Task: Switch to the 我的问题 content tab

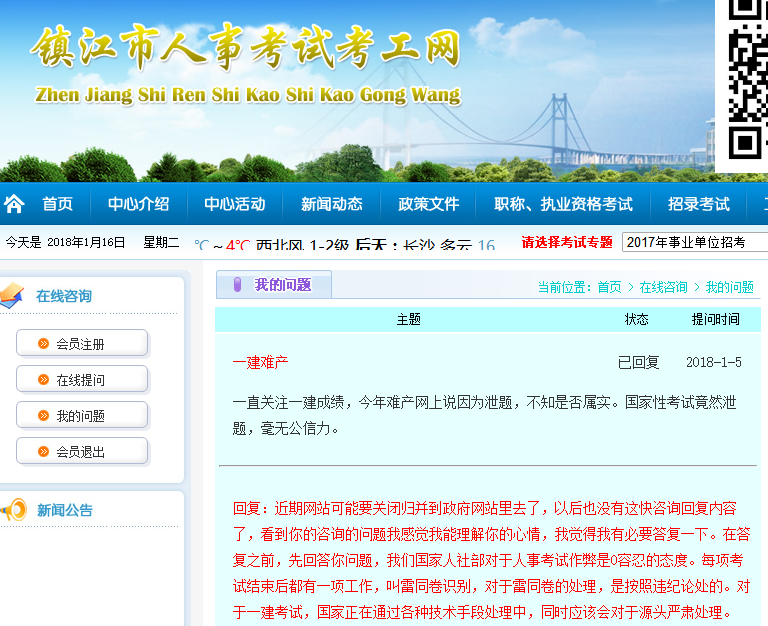Action: [x=282, y=285]
